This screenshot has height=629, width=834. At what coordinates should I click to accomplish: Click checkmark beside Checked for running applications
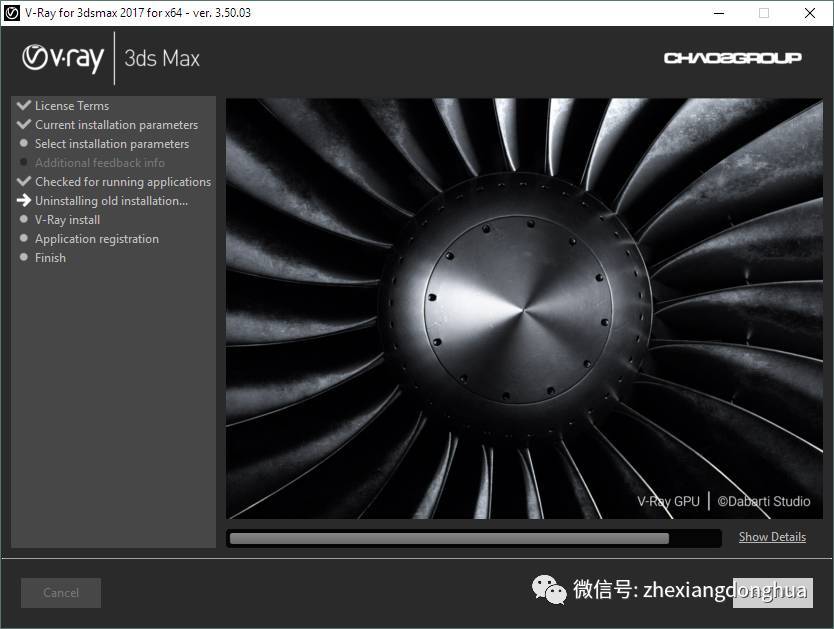(x=24, y=181)
